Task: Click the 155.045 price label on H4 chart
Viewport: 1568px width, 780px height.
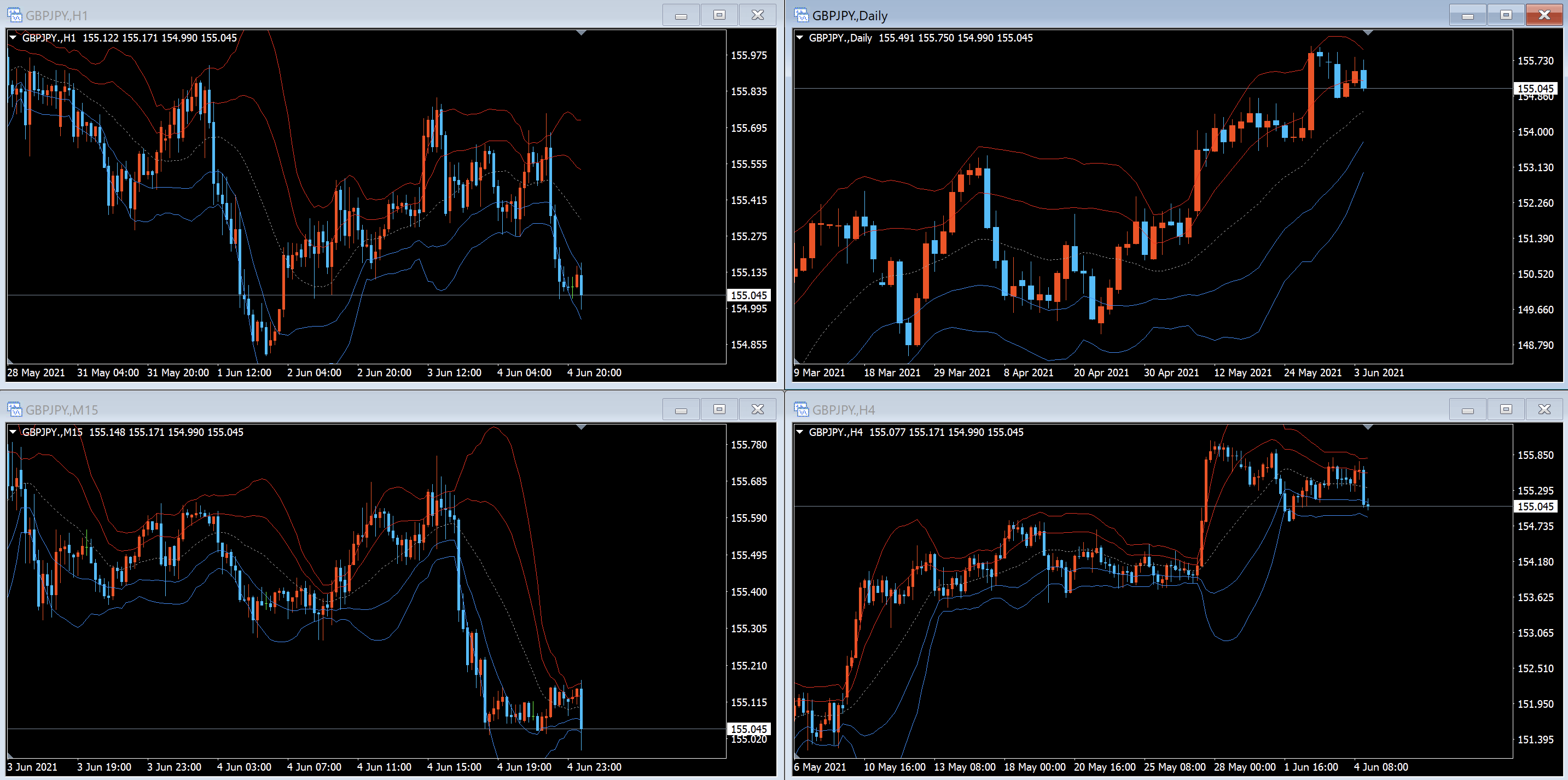Action: (1535, 506)
